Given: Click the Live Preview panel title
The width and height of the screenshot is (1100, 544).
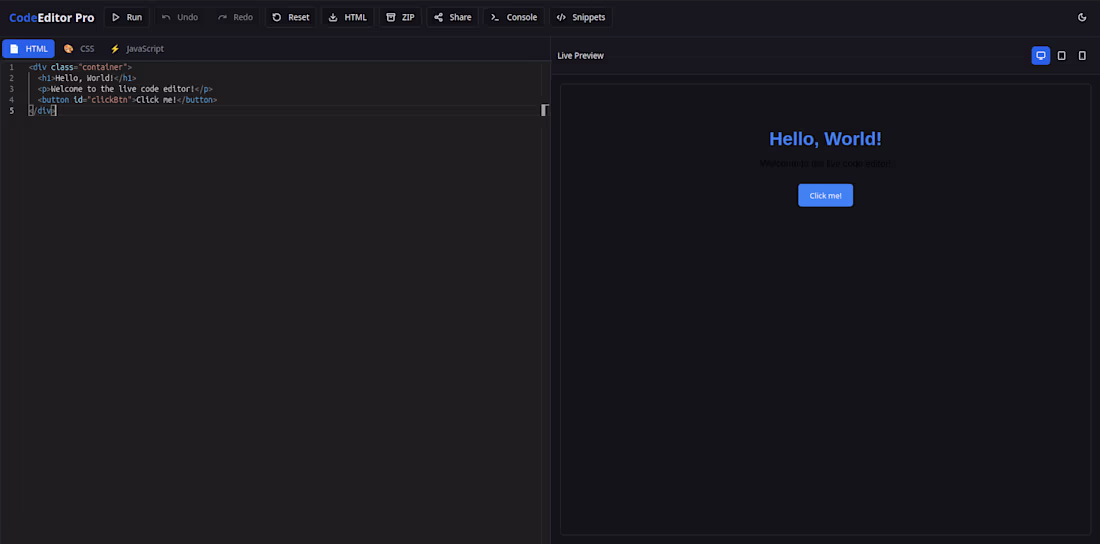Looking at the screenshot, I should [x=580, y=55].
